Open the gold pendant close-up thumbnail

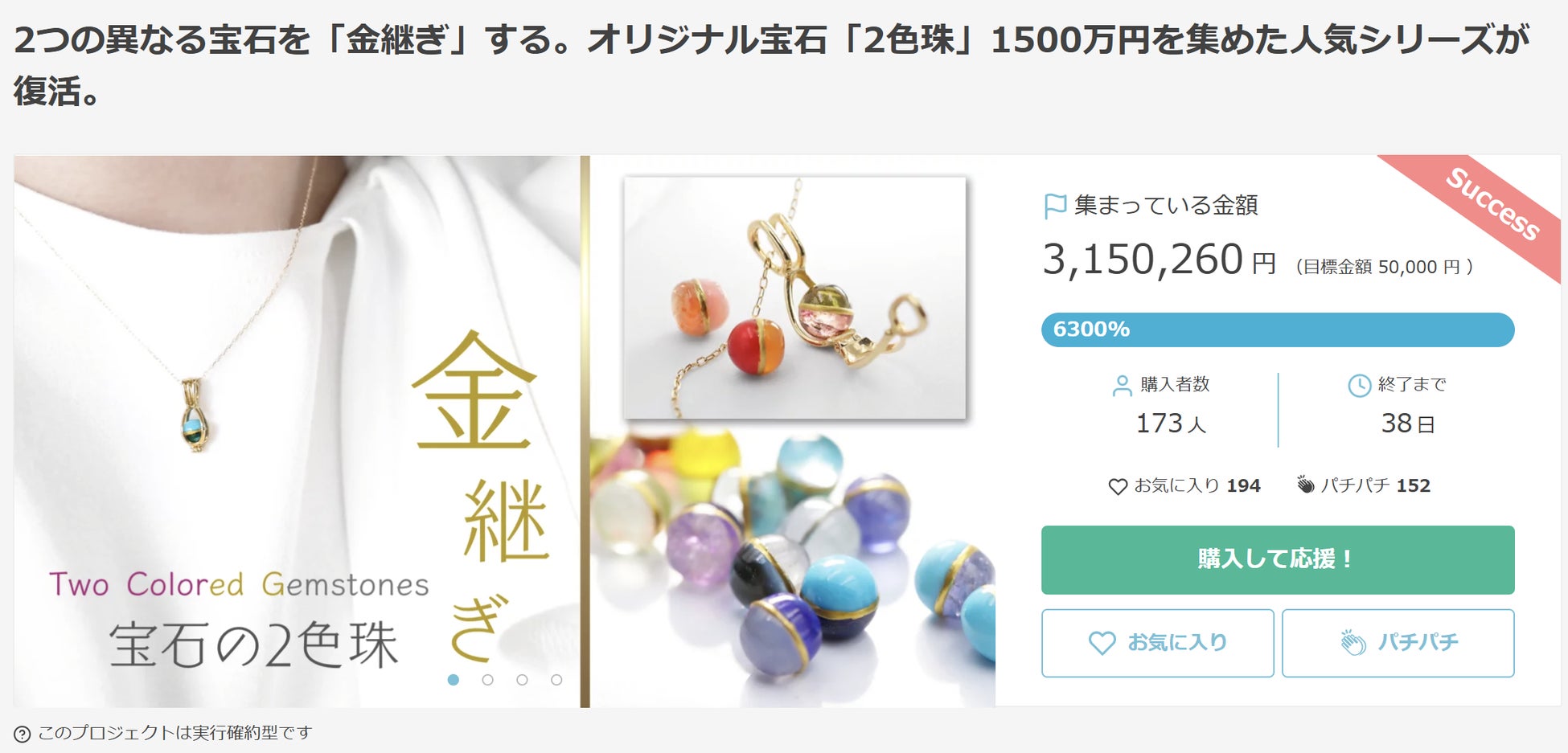(795, 297)
